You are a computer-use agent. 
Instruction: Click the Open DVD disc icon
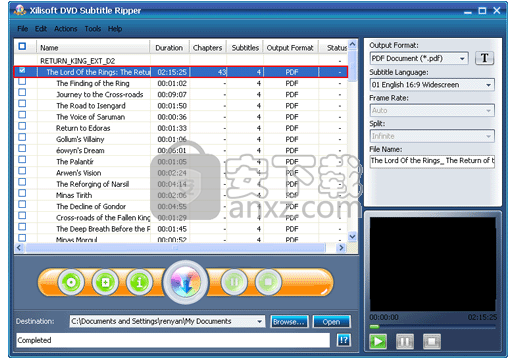pyautogui.click(x=71, y=282)
